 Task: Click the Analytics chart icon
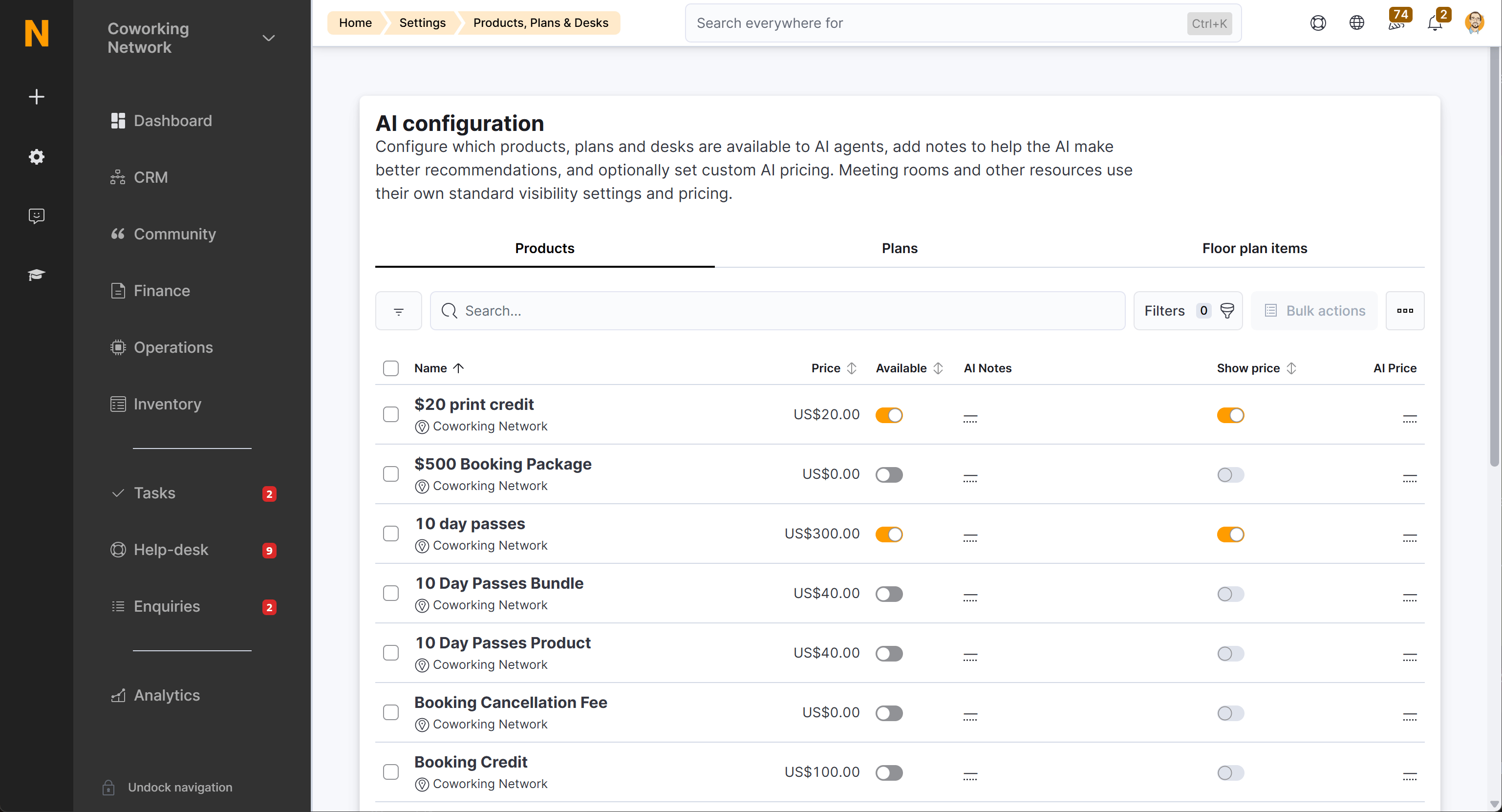pos(118,695)
